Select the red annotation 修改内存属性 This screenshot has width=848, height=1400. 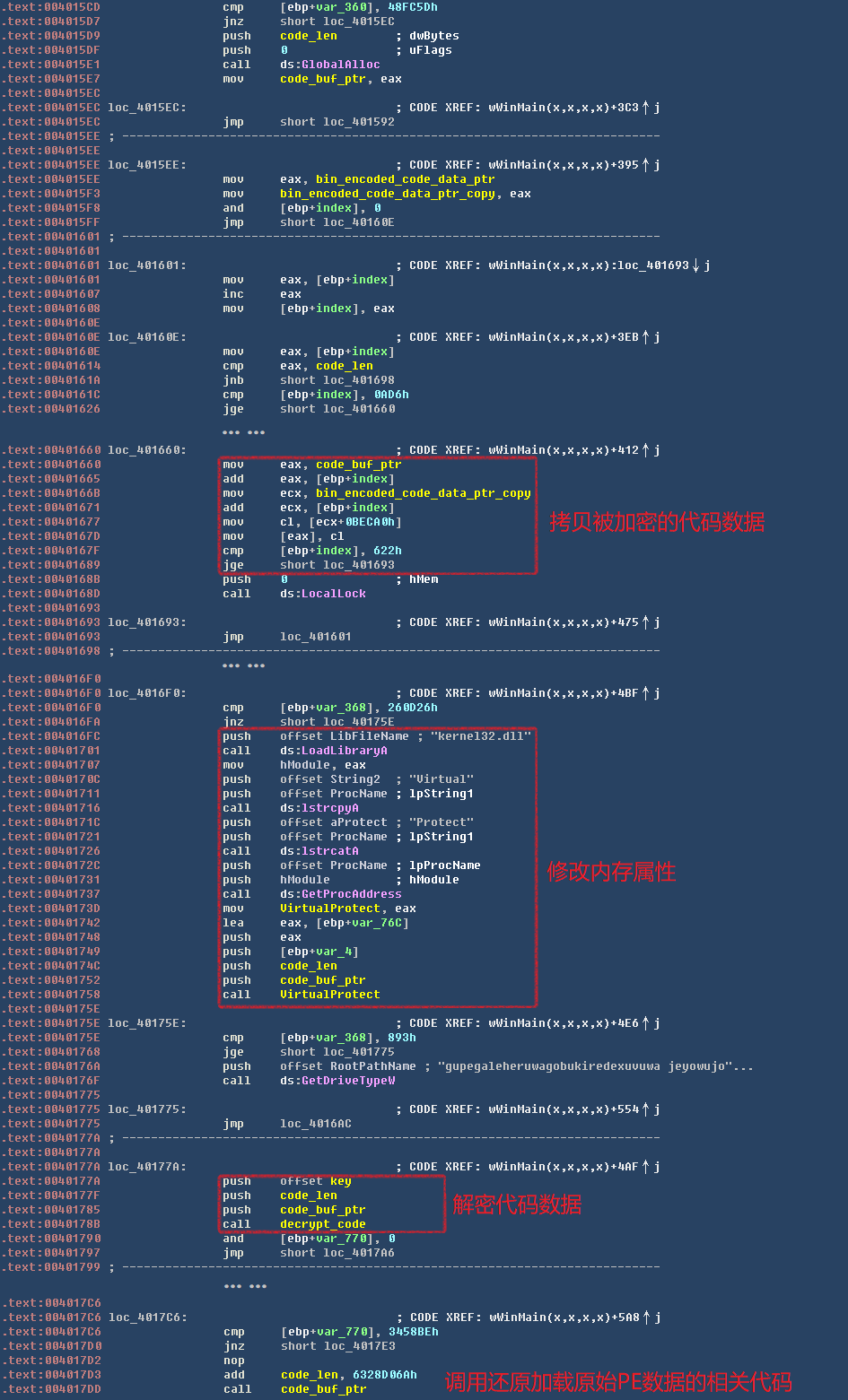click(x=611, y=872)
